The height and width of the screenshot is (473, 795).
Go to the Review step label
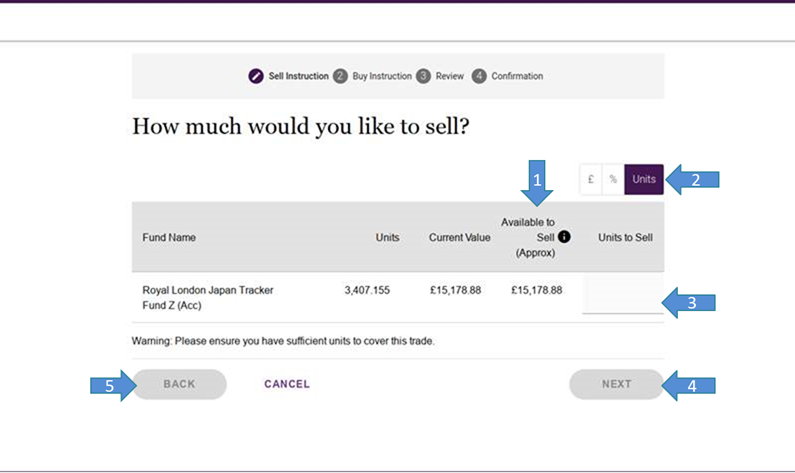tap(450, 76)
